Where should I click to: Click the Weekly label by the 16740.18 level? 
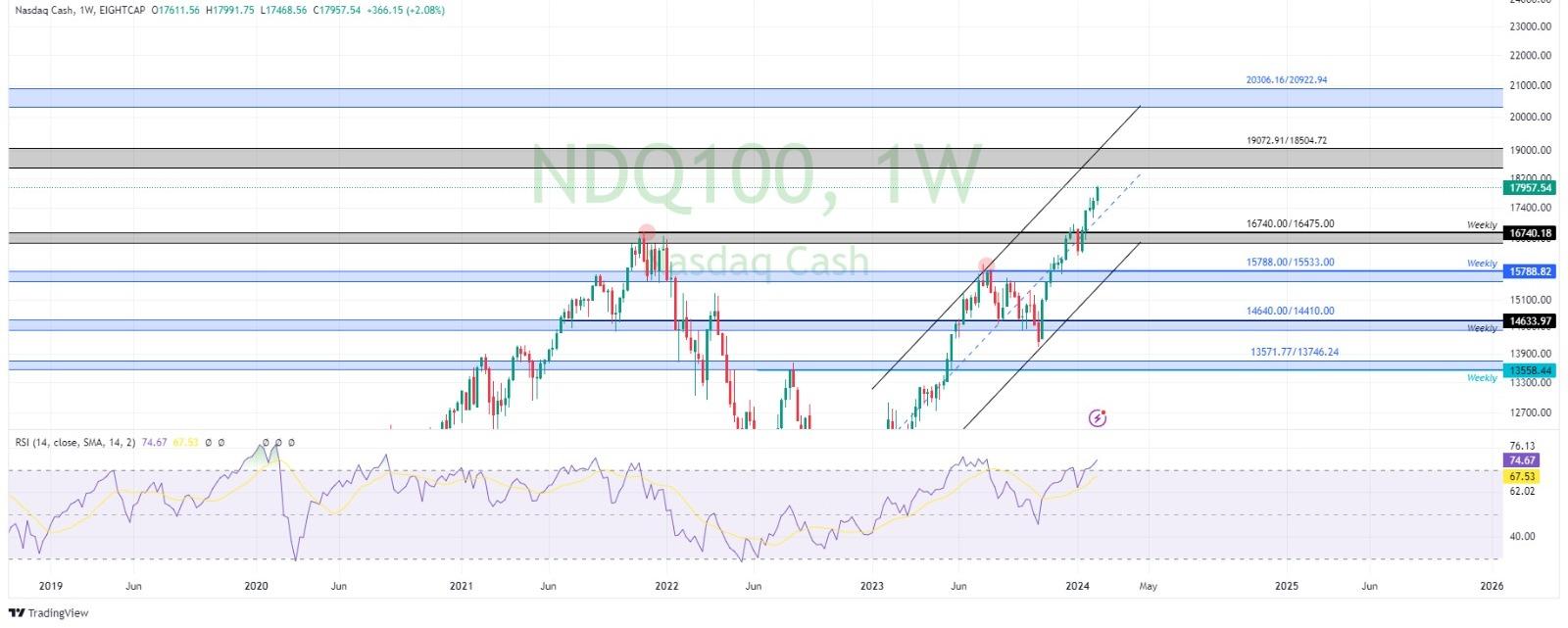[x=1482, y=225]
